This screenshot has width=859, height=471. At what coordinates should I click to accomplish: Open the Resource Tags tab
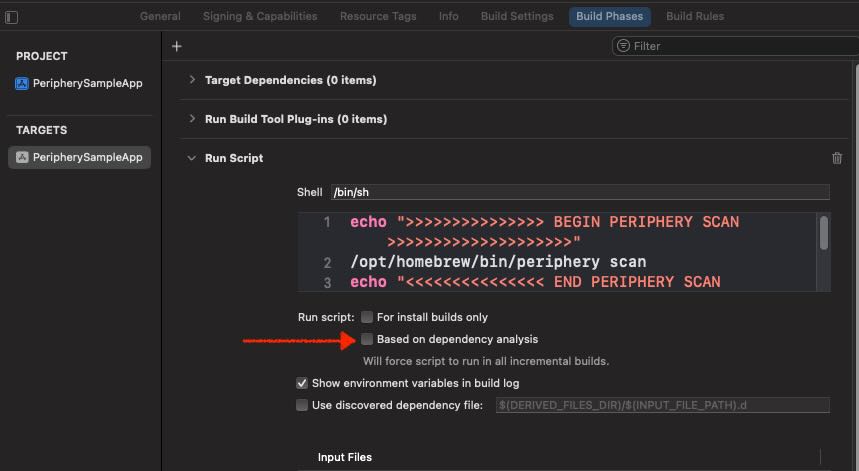click(x=378, y=16)
